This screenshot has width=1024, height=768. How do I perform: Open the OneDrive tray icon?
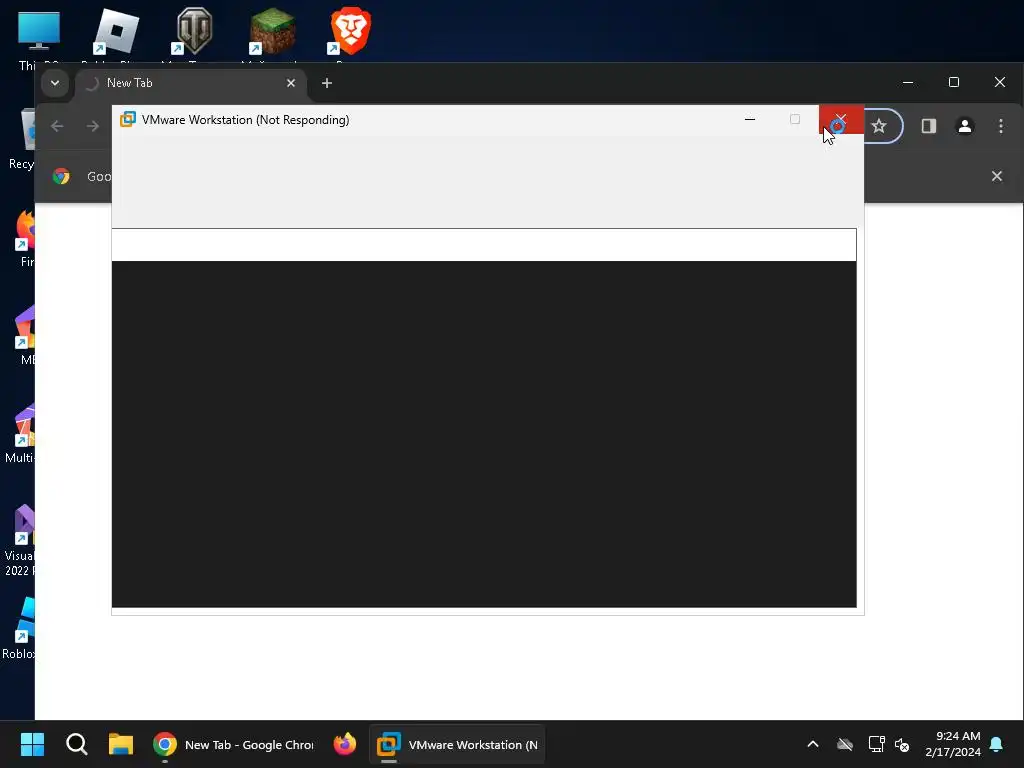tap(845, 744)
